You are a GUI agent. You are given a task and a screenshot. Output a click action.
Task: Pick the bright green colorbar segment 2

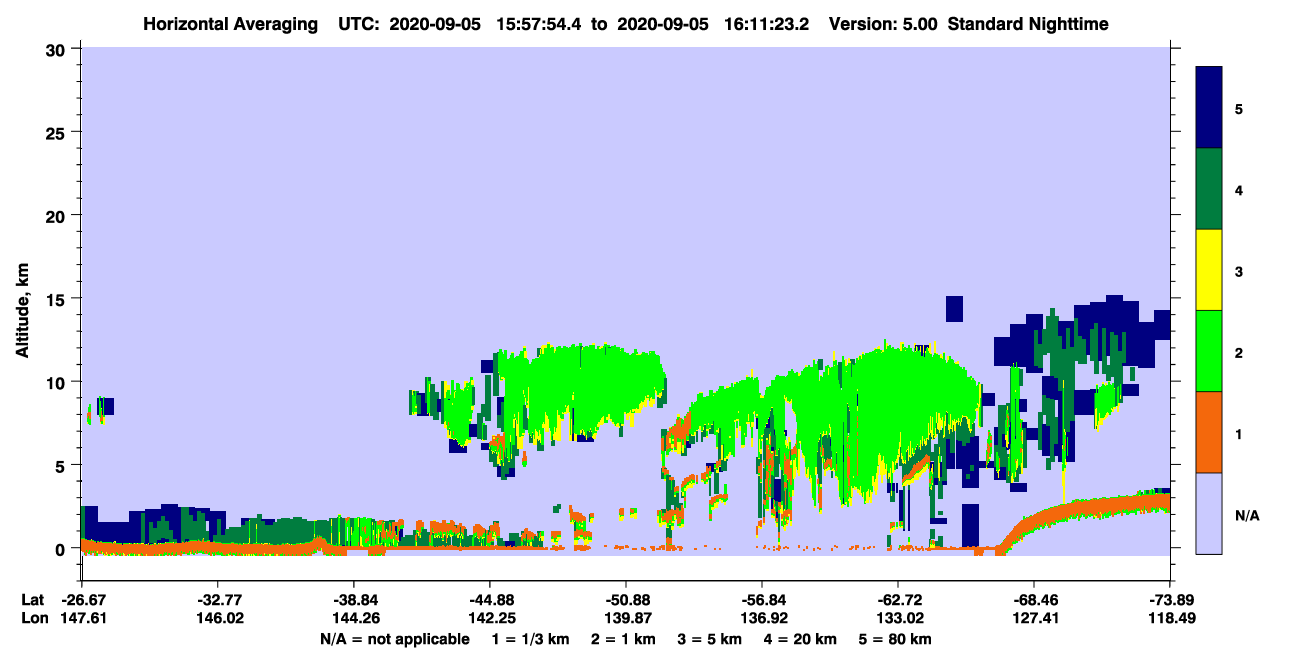tap(1209, 351)
